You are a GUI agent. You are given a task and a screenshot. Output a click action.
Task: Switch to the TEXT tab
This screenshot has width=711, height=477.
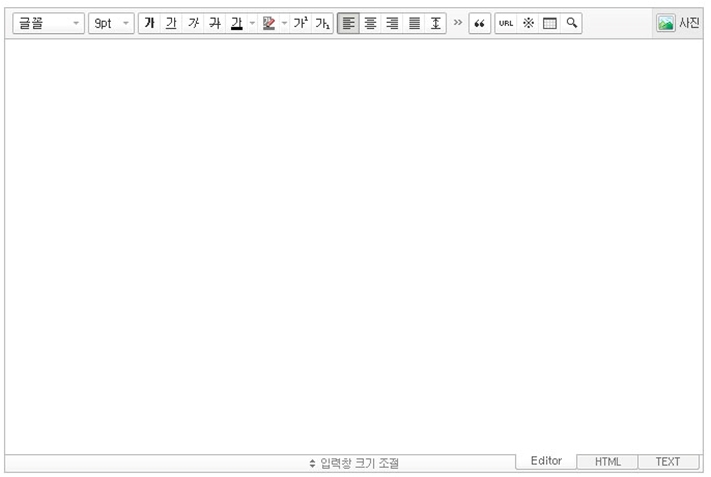pyautogui.click(x=668, y=462)
